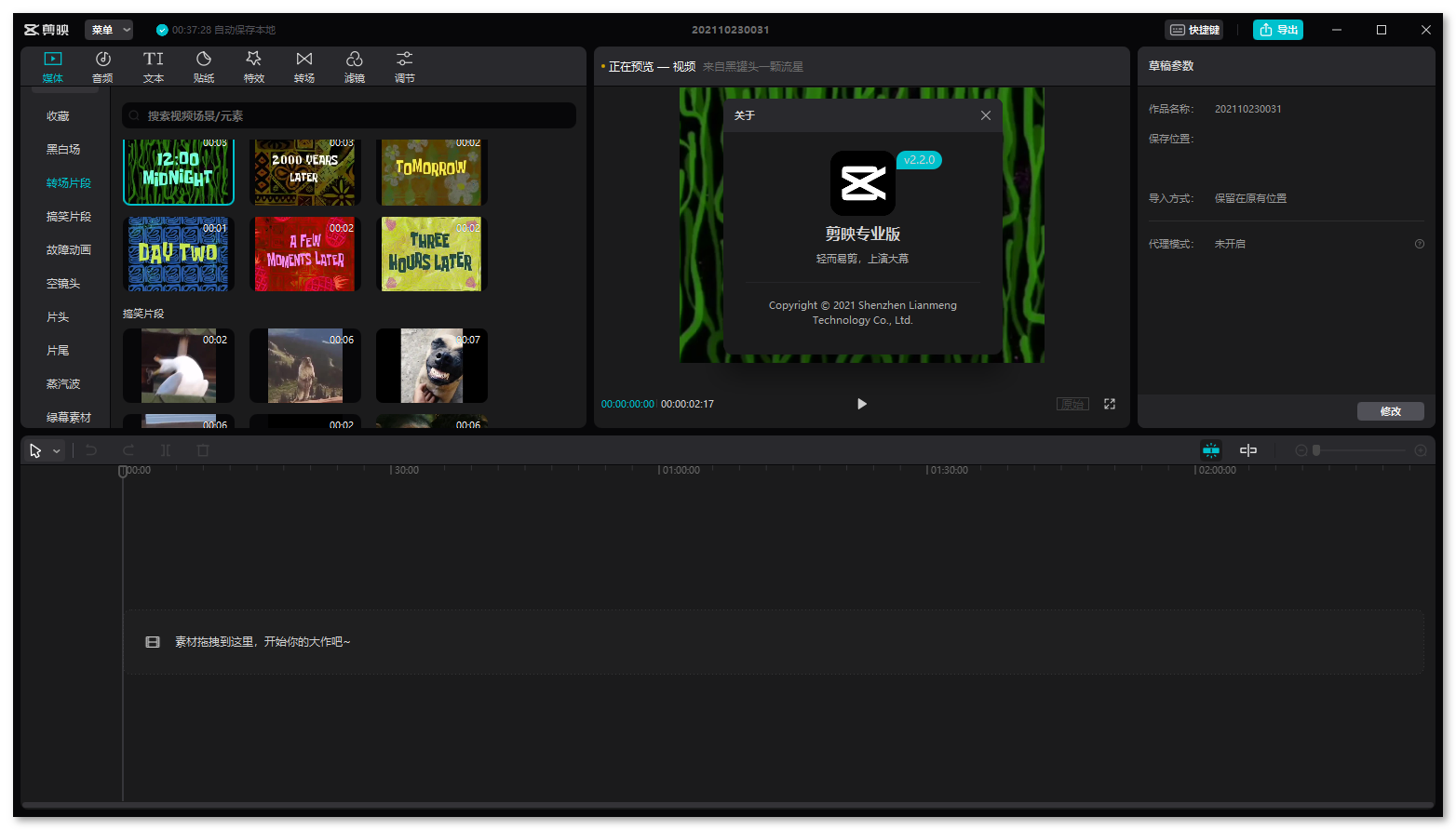Open the 菜单 menu dropdown
The height and width of the screenshot is (830, 1456).
pos(109,30)
